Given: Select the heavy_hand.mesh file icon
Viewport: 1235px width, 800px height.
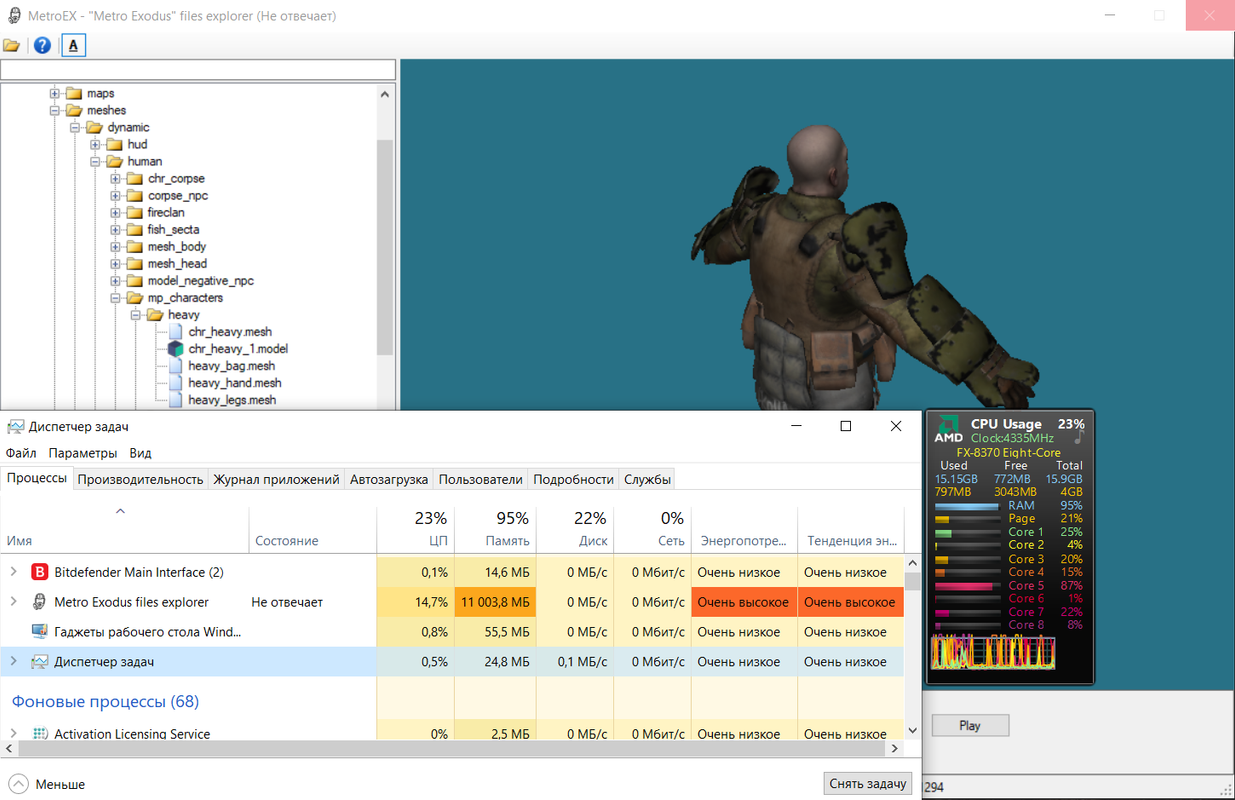Looking at the screenshot, I should pos(176,383).
